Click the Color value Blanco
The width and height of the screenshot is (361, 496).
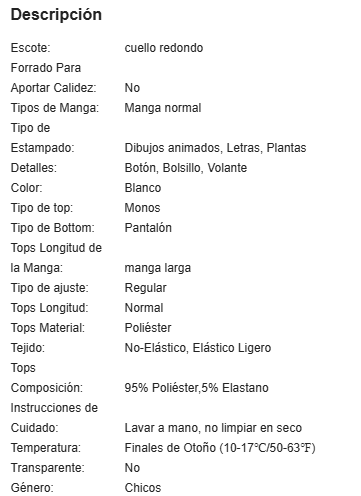pyautogui.click(x=143, y=188)
